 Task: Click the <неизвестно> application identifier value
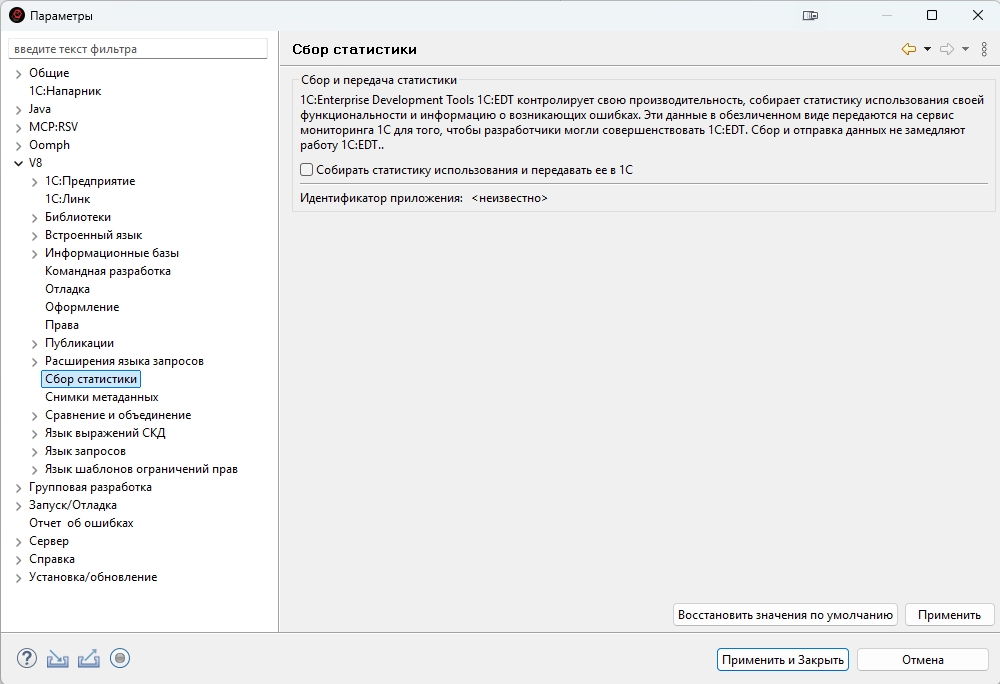pos(510,198)
